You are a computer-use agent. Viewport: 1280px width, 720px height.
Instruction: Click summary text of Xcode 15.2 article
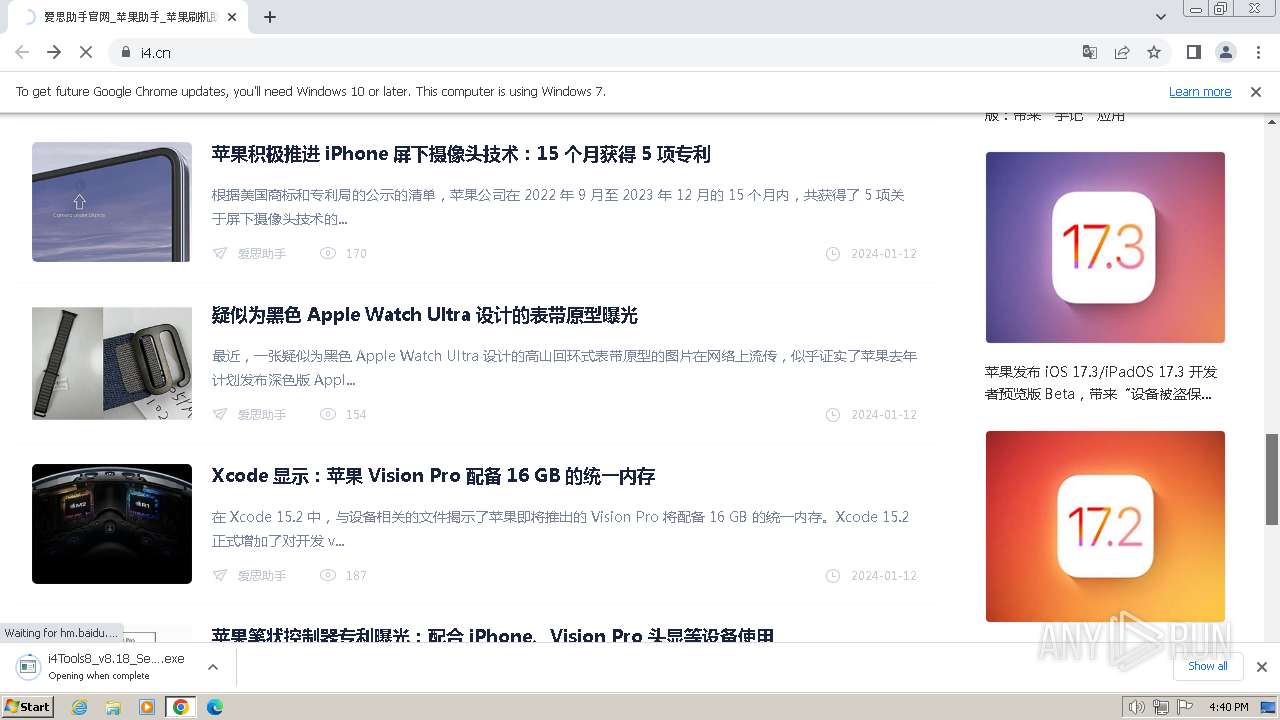(x=560, y=529)
